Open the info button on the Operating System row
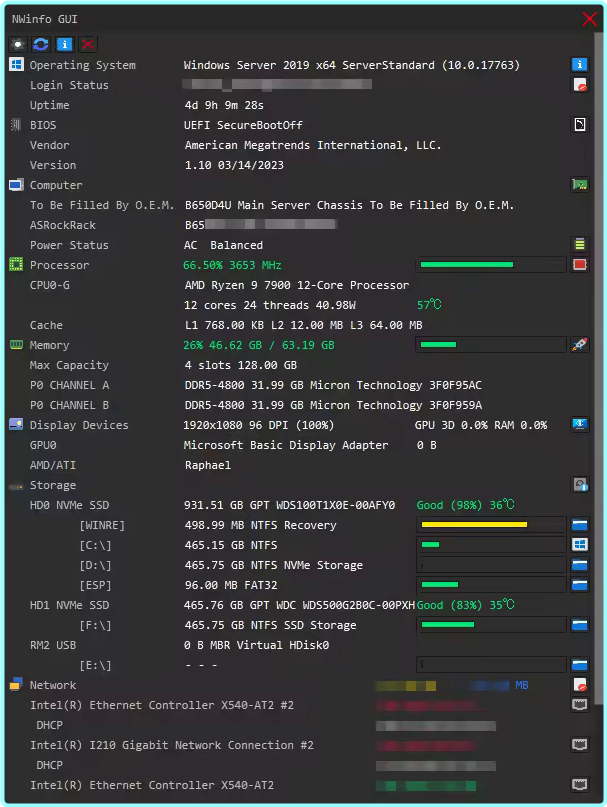This screenshot has height=807, width=607. pyautogui.click(x=579, y=65)
